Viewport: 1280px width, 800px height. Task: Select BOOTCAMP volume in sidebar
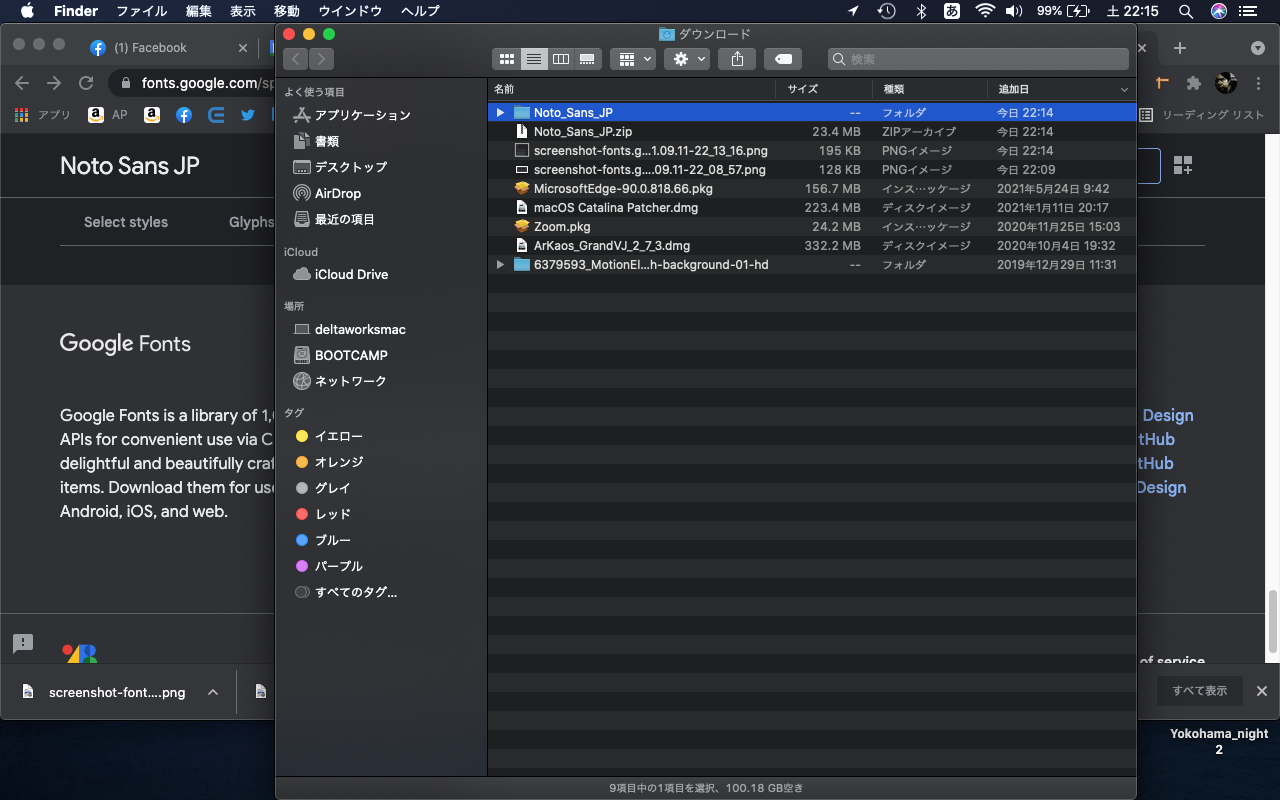(340, 355)
